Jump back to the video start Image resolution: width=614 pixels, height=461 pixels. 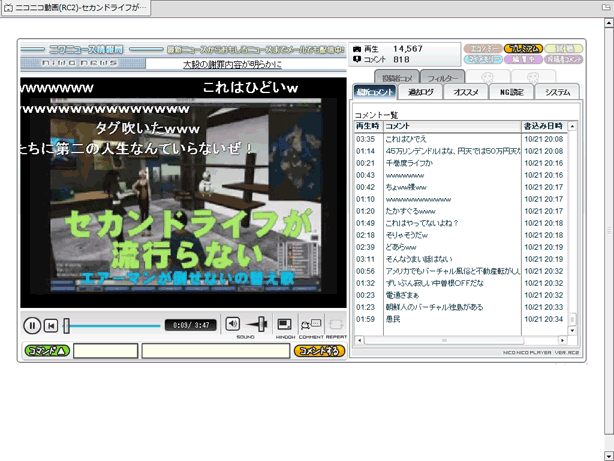coord(51,325)
